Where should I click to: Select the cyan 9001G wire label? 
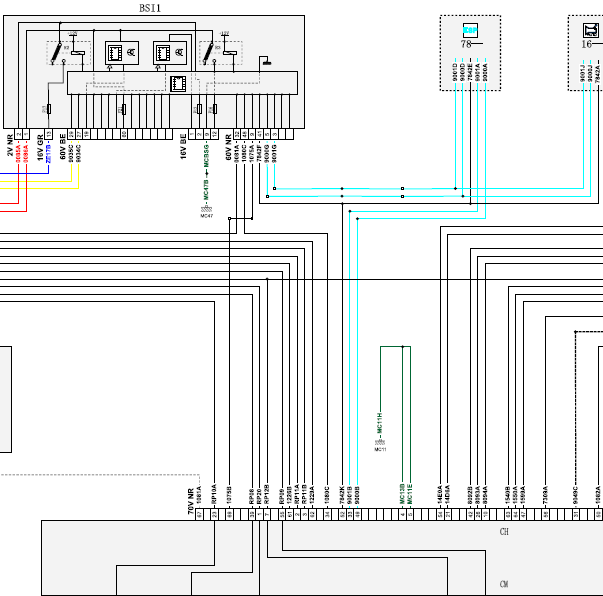[x=275, y=153]
